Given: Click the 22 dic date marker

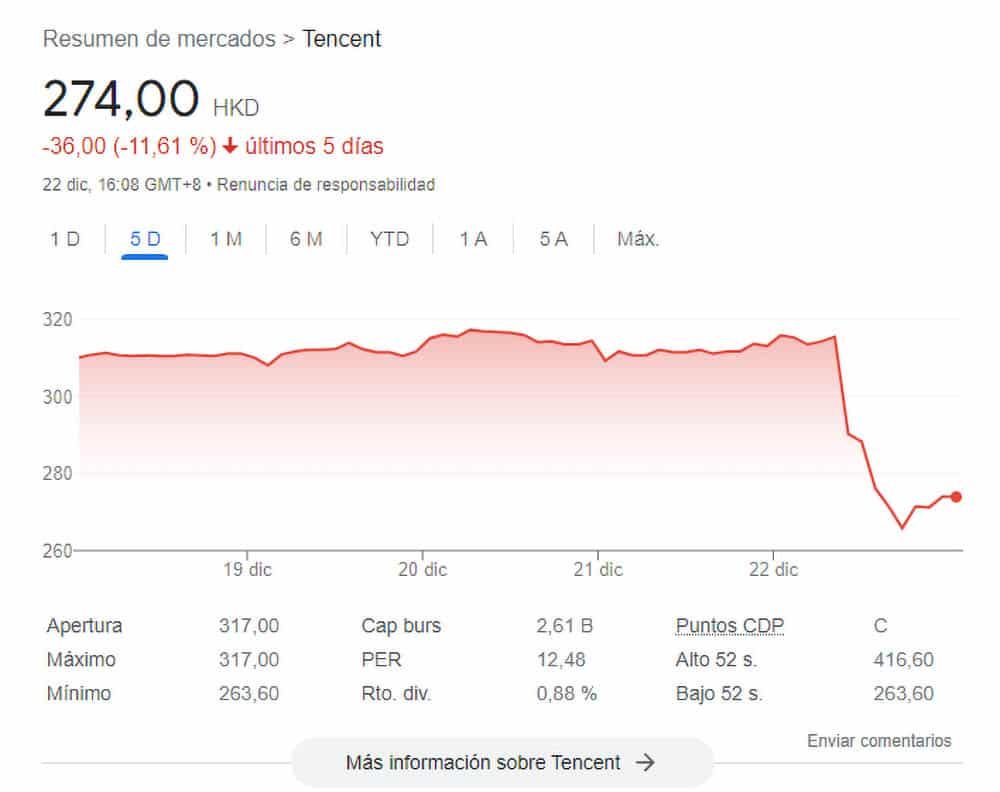Looking at the screenshot, I should (773, 569).
